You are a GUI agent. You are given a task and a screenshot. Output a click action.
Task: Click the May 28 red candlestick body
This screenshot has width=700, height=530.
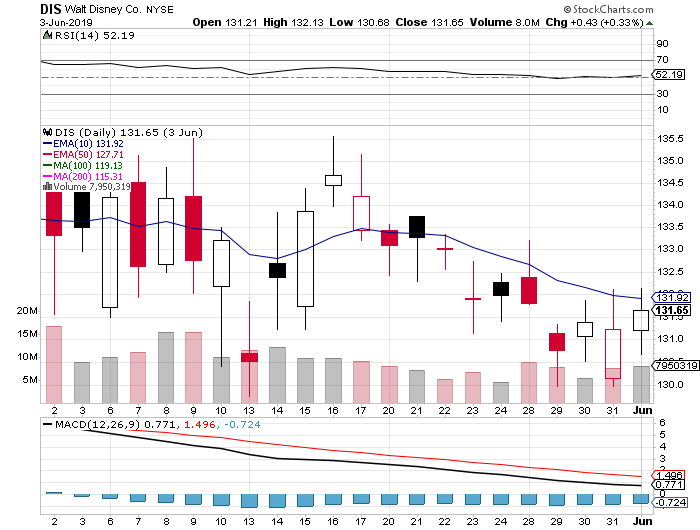tap(529, 291)
